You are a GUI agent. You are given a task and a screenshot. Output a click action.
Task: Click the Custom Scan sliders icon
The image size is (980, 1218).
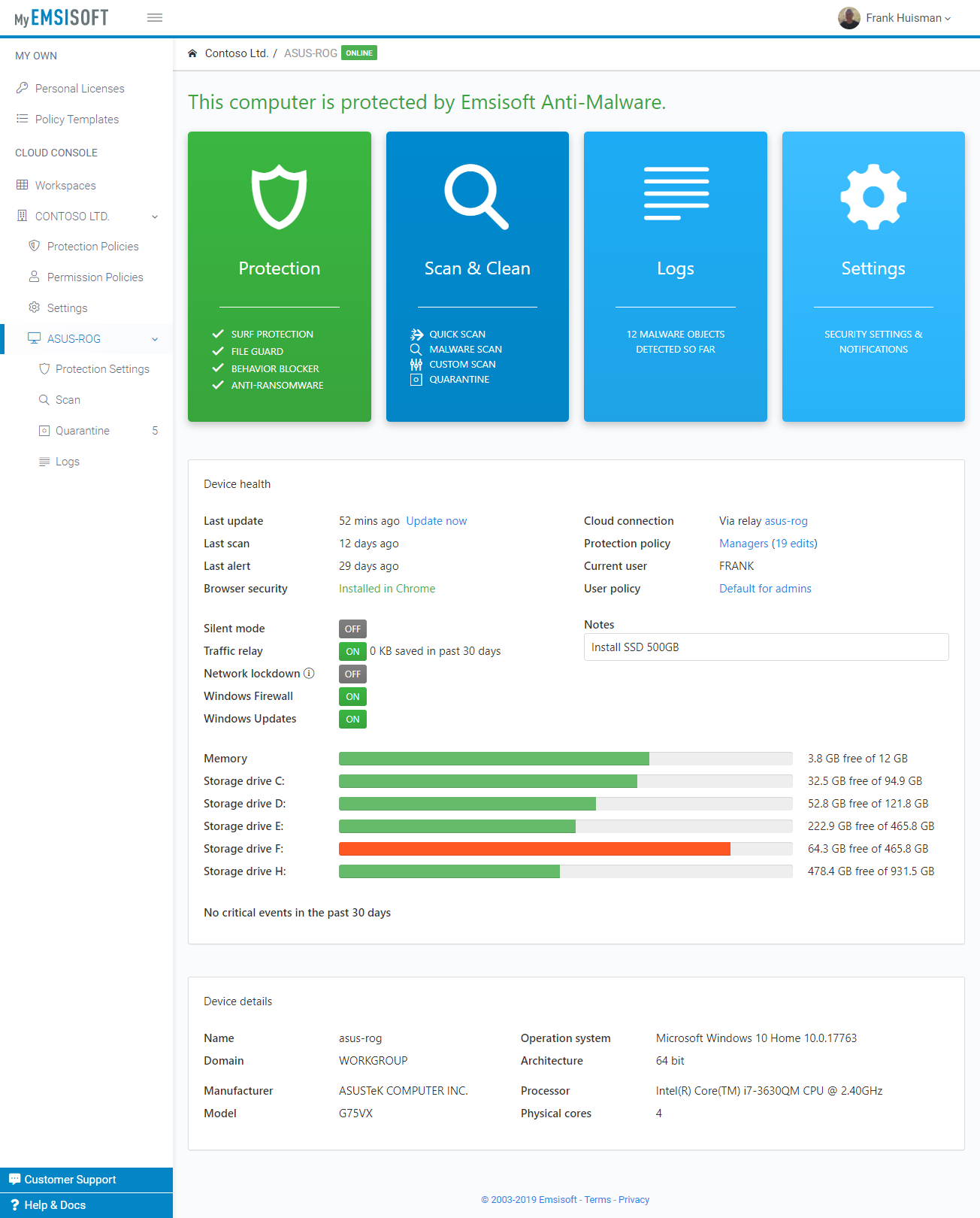pos(416,365)
